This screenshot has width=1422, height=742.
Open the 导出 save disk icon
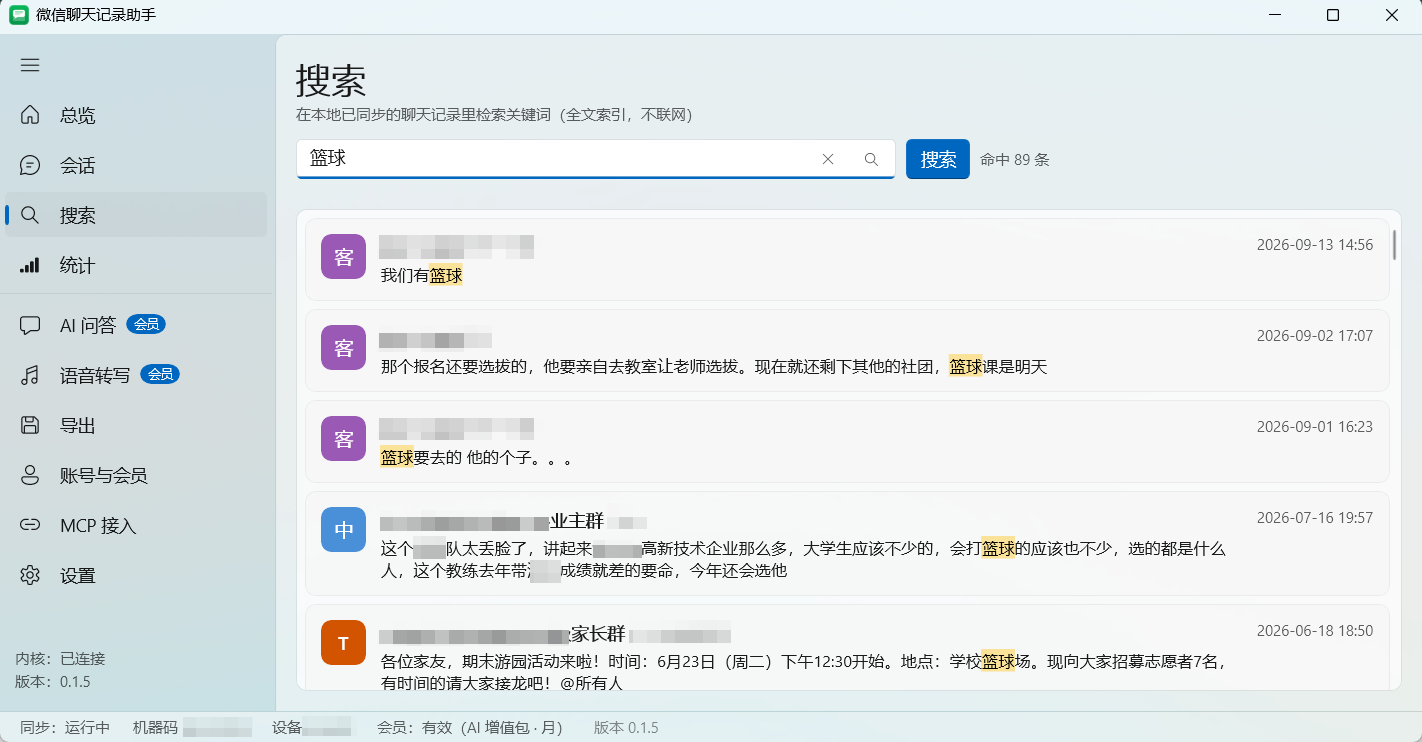(x=30, y=425)
